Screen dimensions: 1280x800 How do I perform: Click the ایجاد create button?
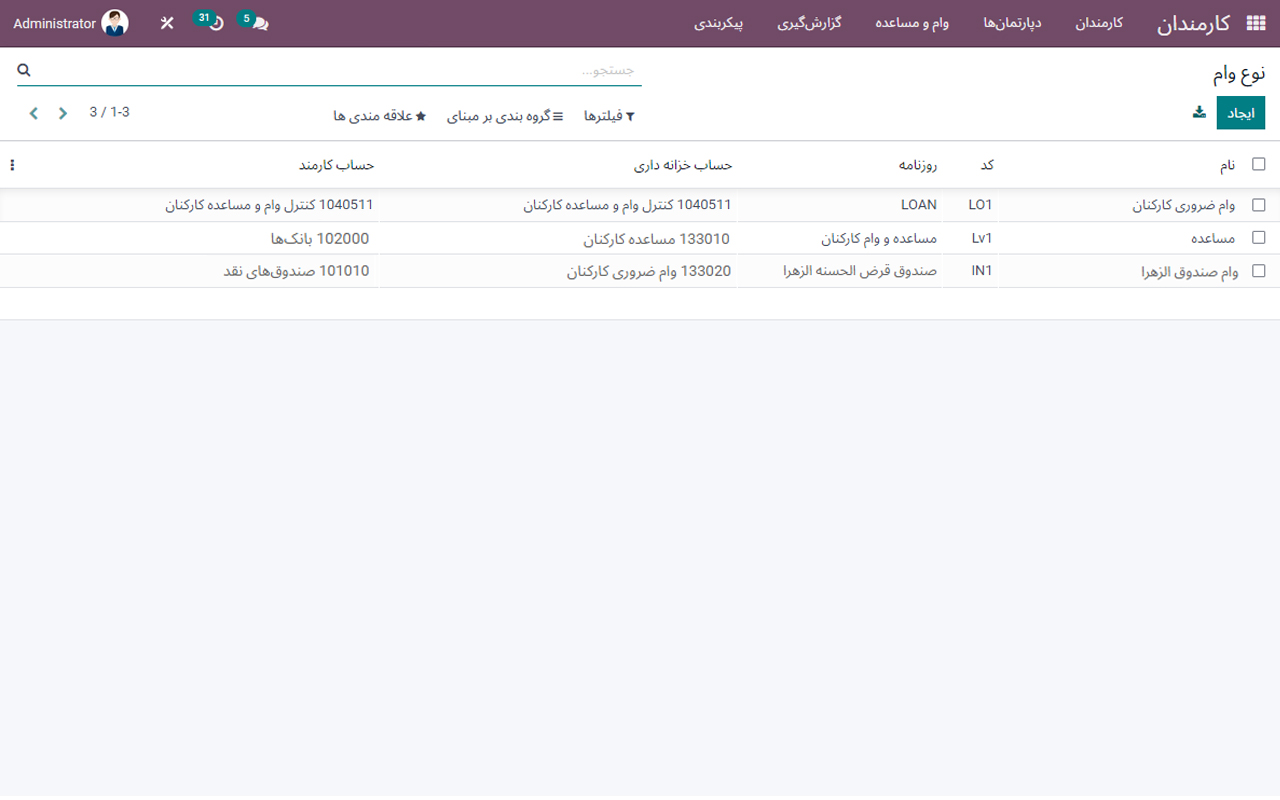pyautogui.click(x=1240, y=113)
